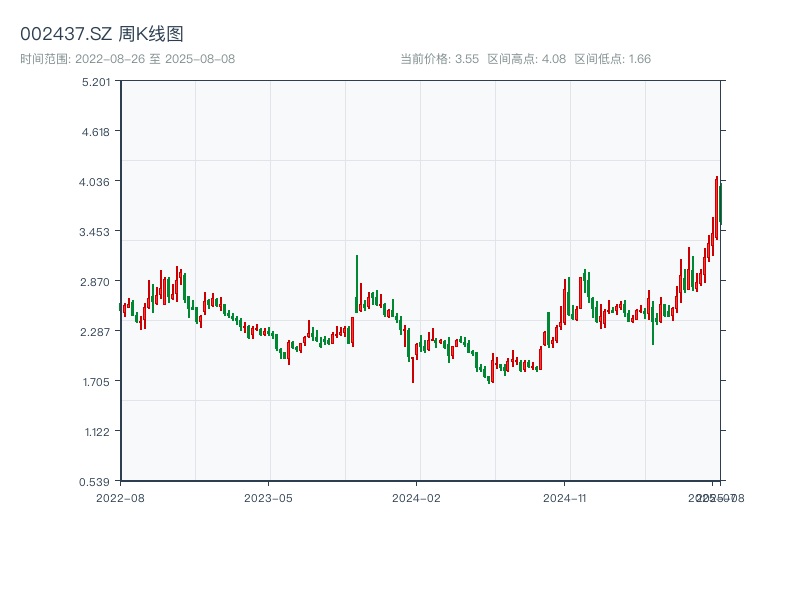This screenshot has height=600, width=800.
Task: Click the 区间低点 1.66 label
Action: click(613, 59)
